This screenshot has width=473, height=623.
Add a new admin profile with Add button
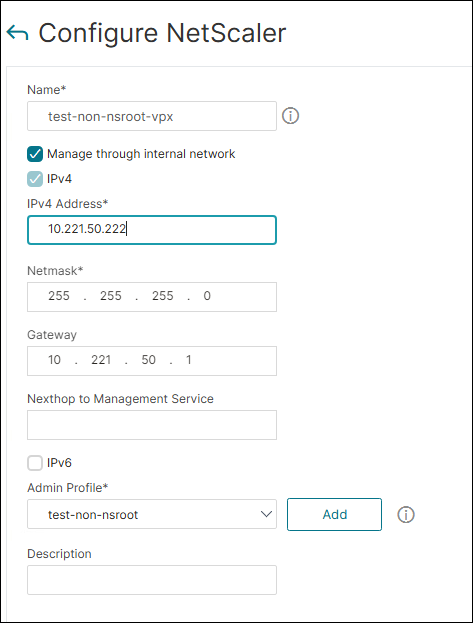[334, 515]
